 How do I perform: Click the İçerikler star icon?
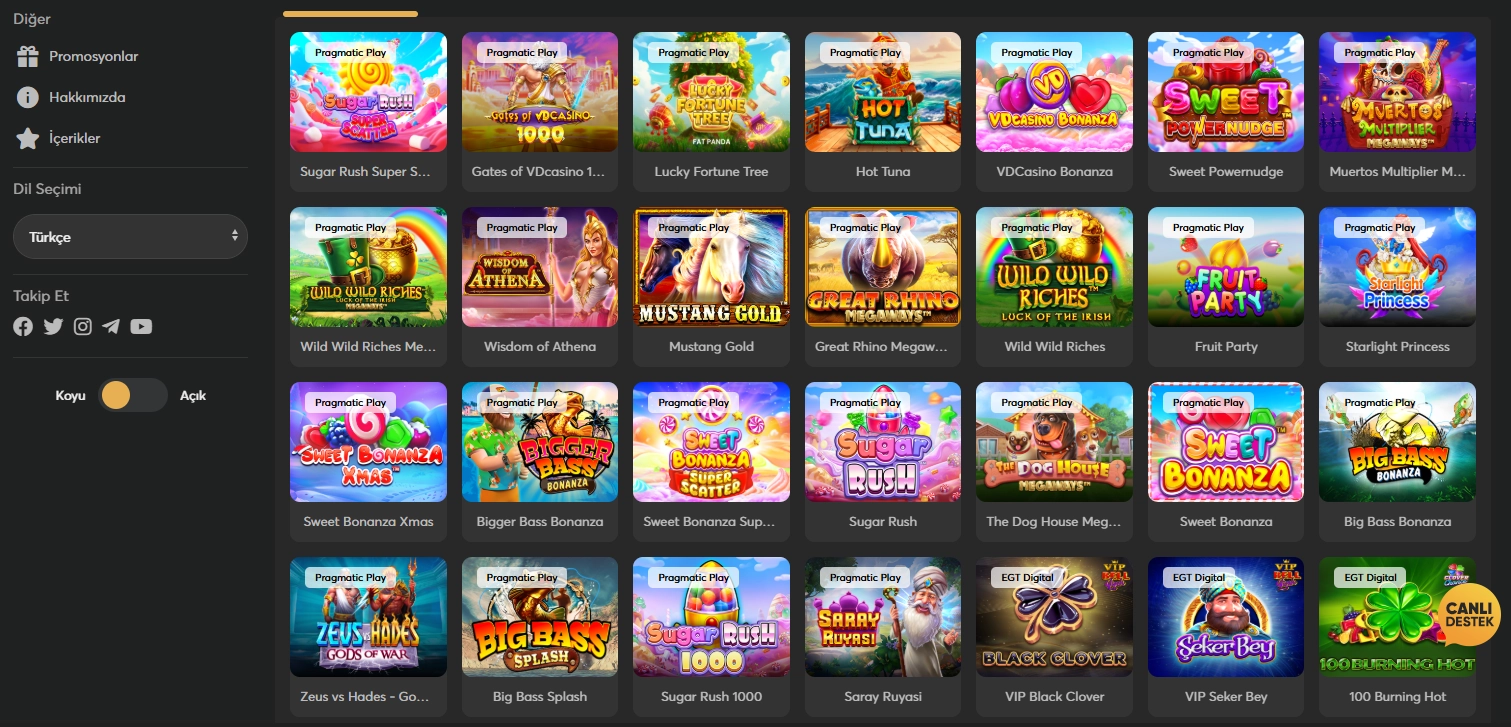click(x=28, y=138)
